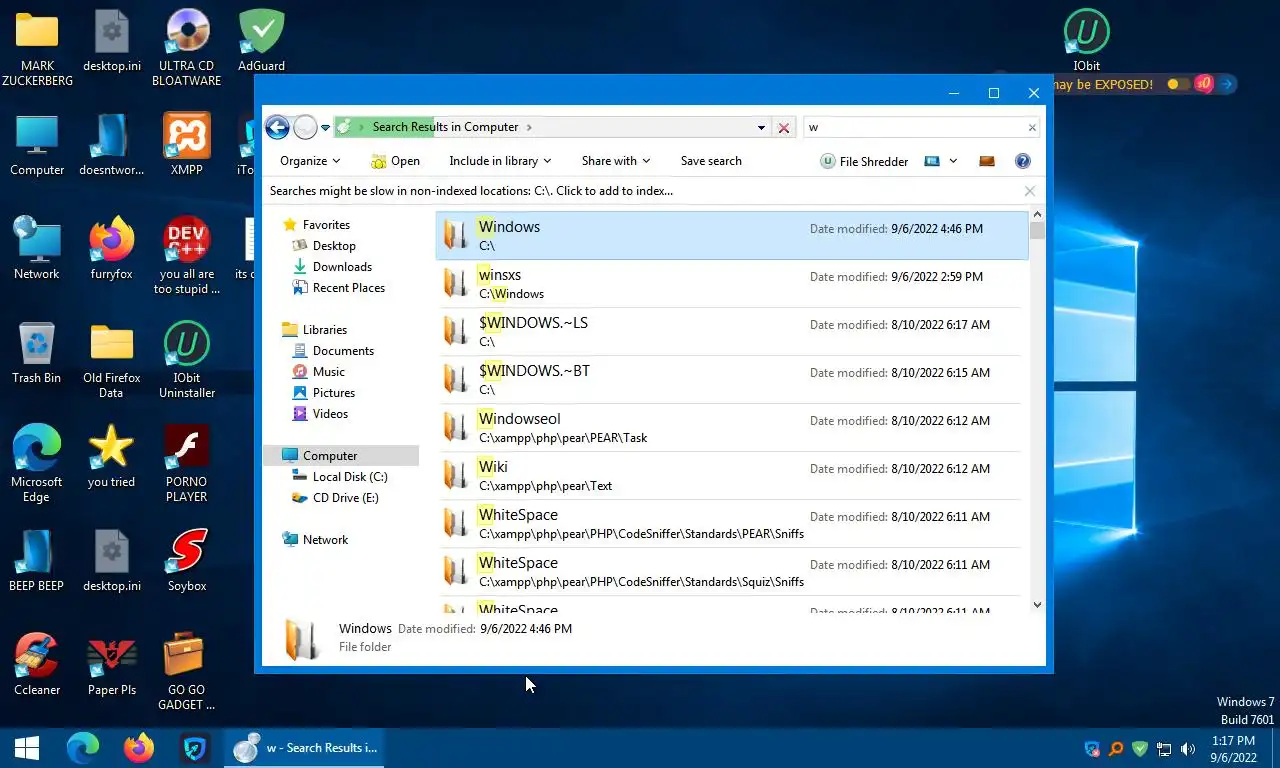Dismiss the non-indexed locations info bar

point(1029,191)
